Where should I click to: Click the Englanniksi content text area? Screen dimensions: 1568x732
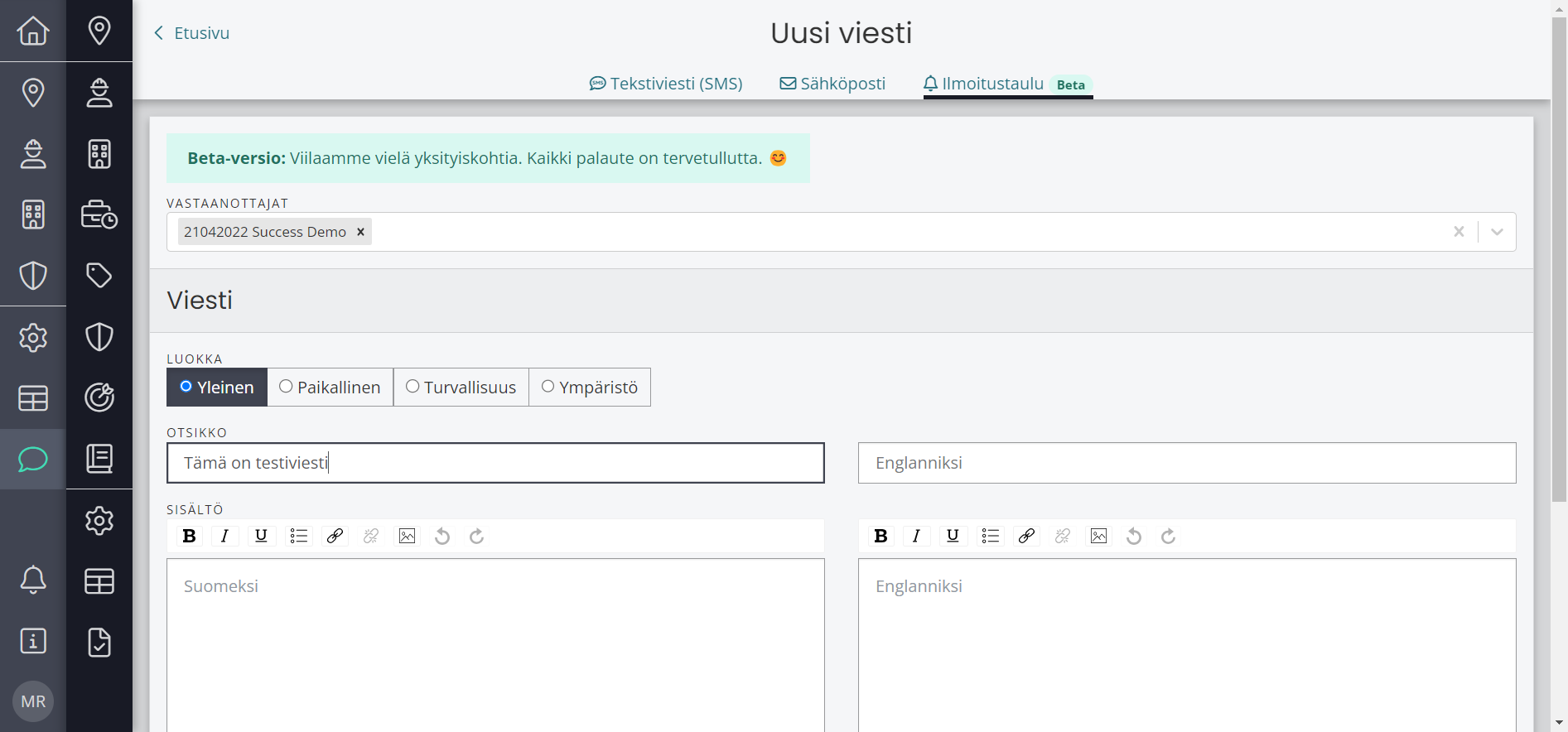coord(1187,645)
